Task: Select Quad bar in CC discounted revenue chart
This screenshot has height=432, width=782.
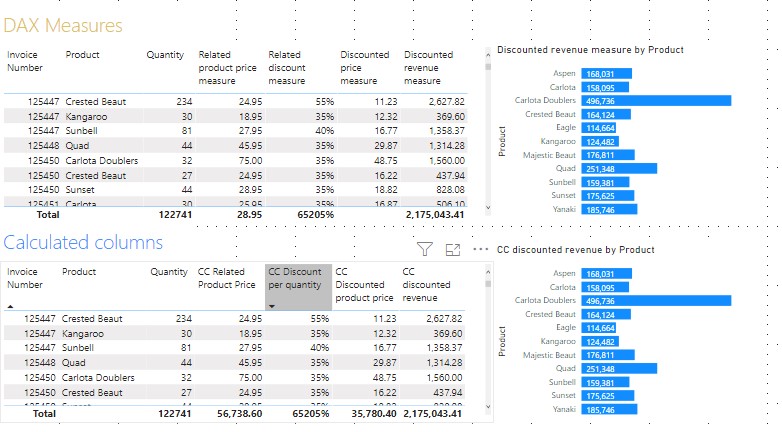Action: coord(619,369)
